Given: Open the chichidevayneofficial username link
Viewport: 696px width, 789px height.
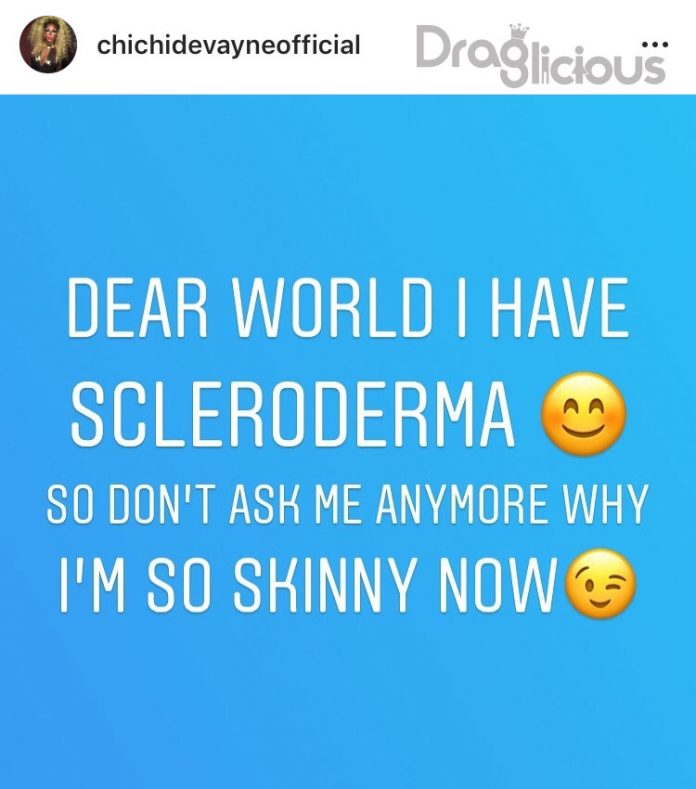Looking at the screenshot, I should coord(228,45).
